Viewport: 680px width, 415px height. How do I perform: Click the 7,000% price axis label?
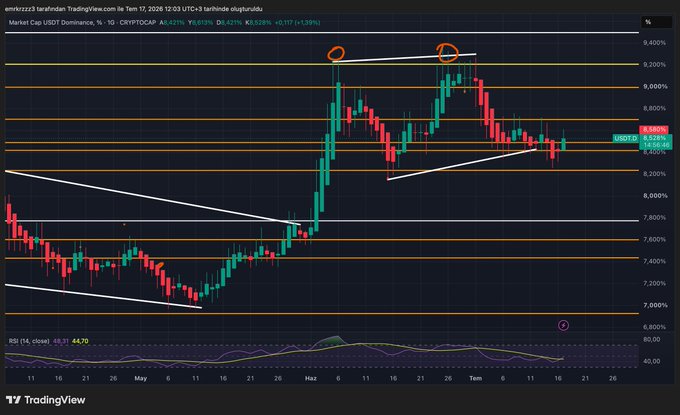click(x=655, y=305)
